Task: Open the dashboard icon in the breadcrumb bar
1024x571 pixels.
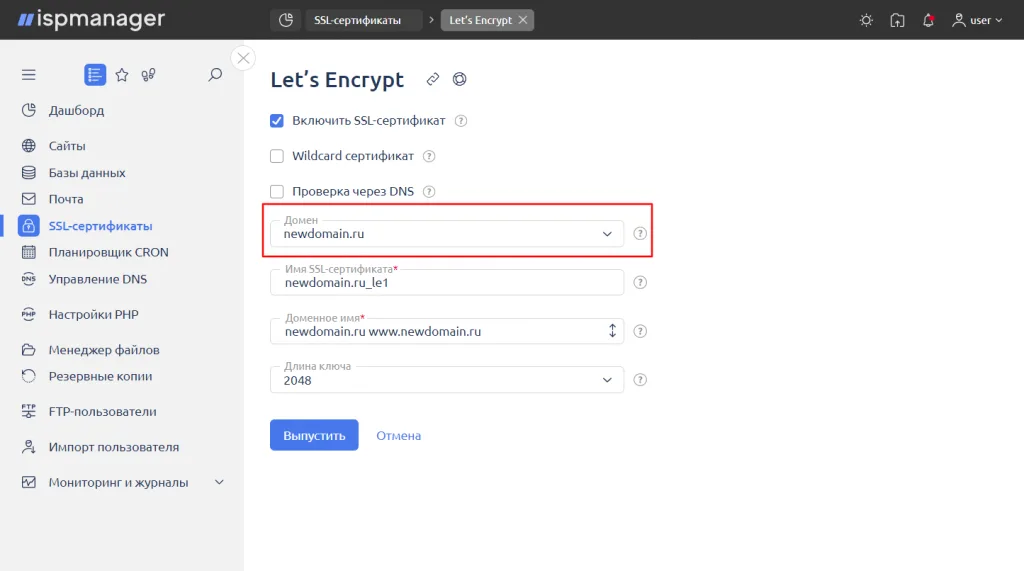Action: click(x=285, y=20)
